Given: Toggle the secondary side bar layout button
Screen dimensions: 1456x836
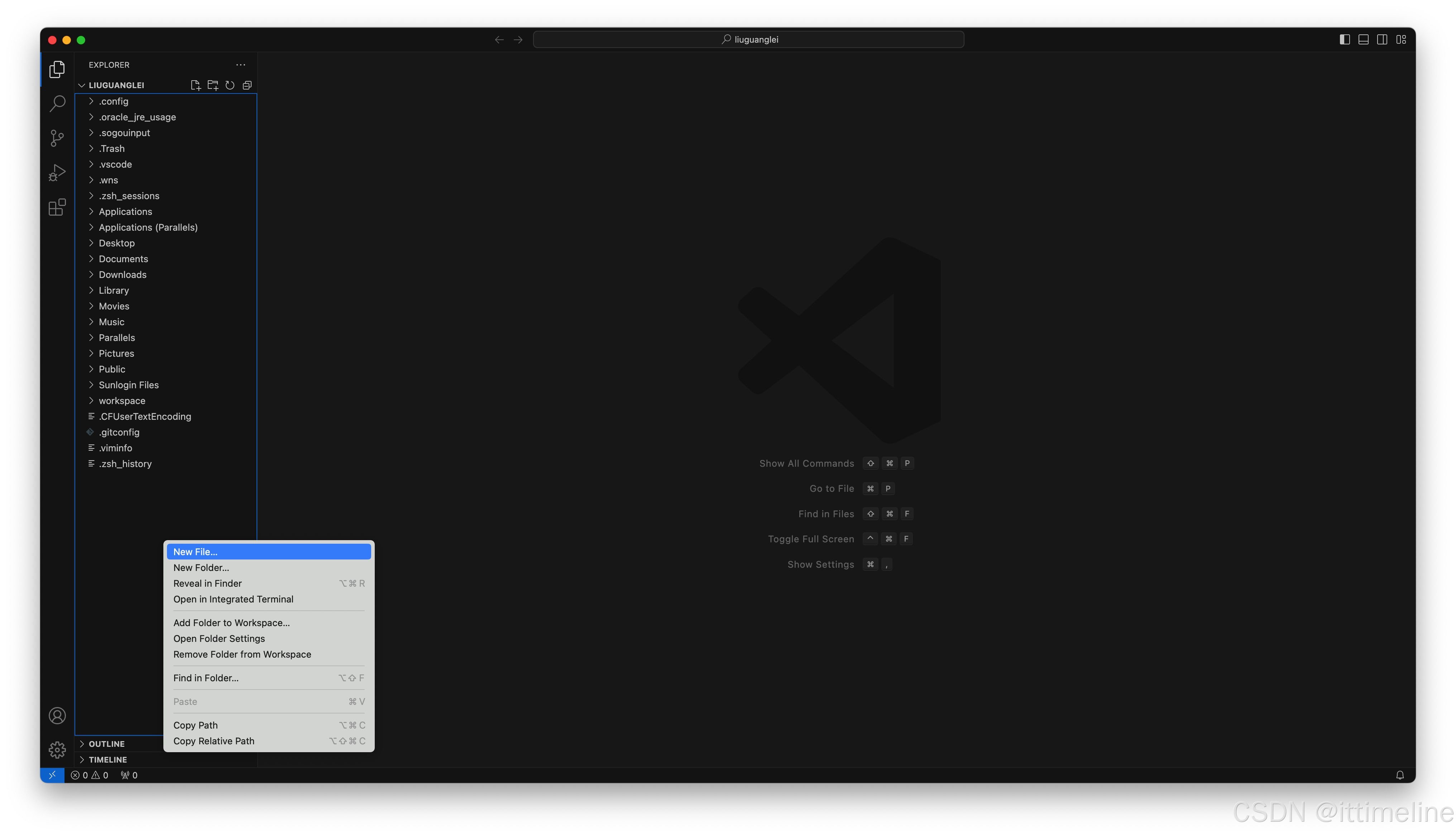Looking at the screenshot, I should [x=1382, y=40].
